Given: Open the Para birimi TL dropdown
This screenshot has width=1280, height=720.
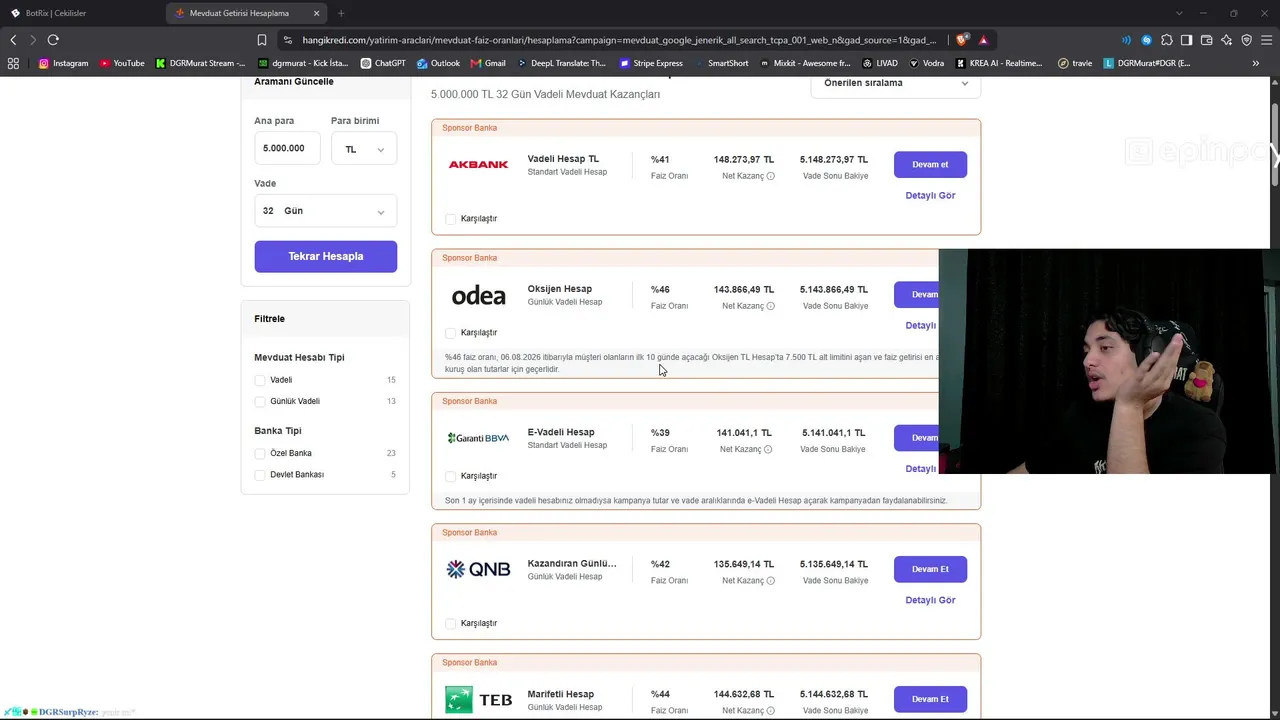Looking at the screenshot, I should tap(364, 149).
